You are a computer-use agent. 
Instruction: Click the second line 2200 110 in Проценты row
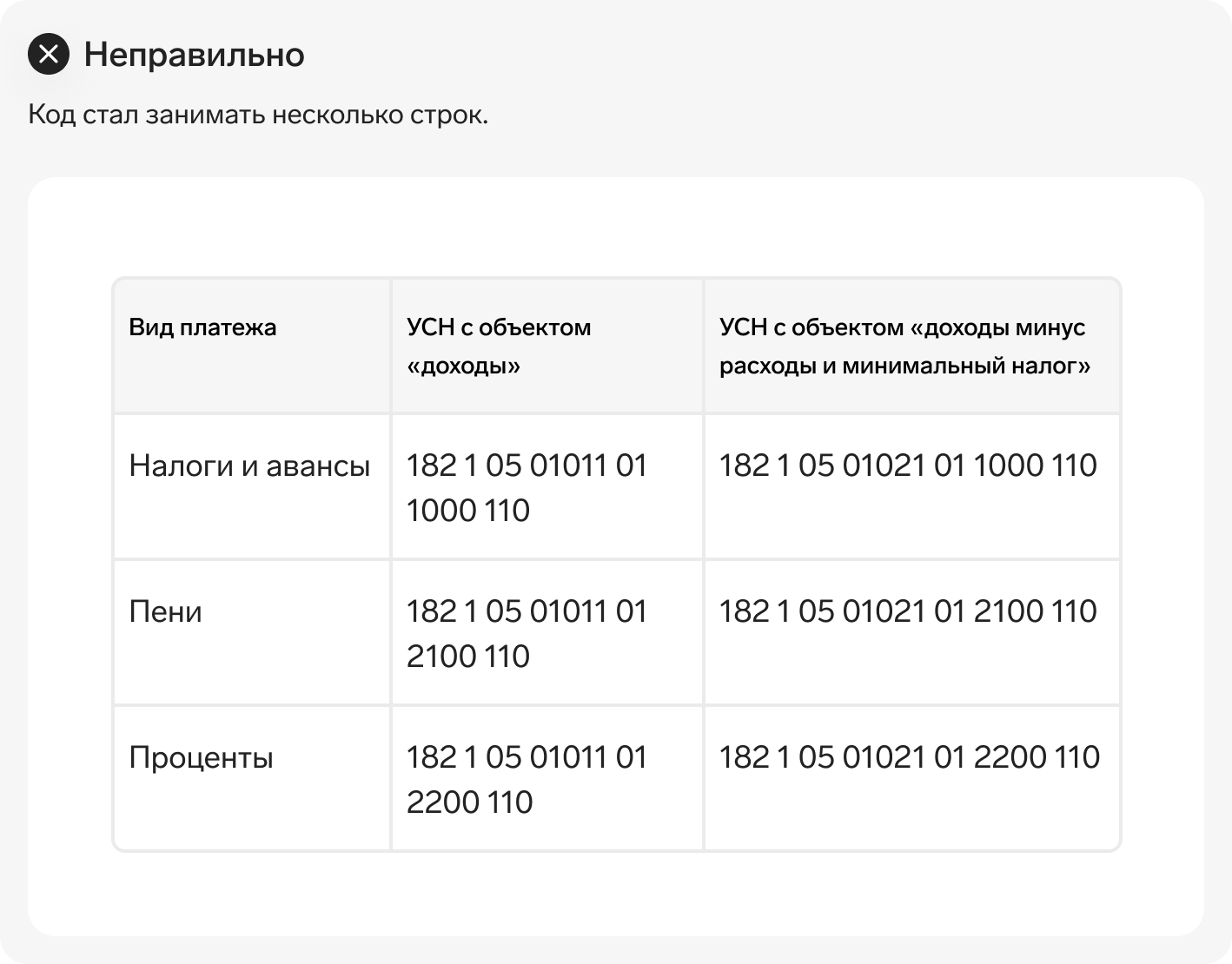click(469, 802)
